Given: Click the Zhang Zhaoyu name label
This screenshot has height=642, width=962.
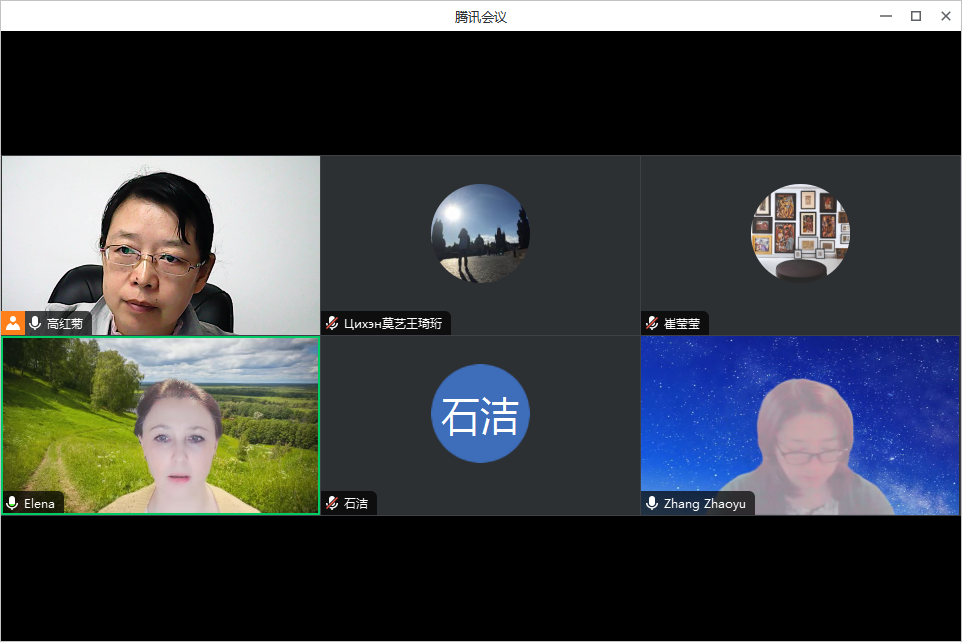Looking at the screenshot, I should pos(704,504).
